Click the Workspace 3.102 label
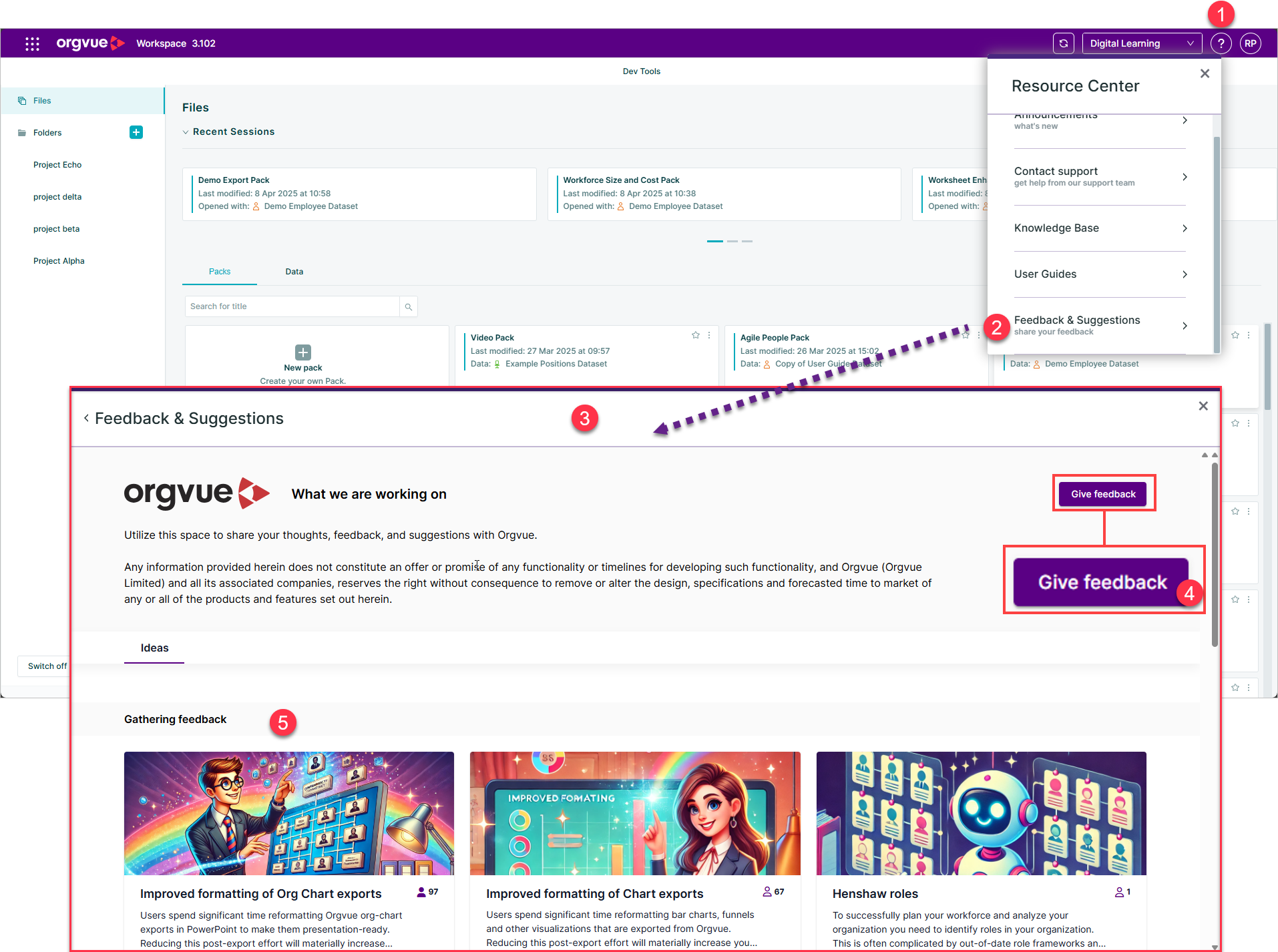The width and height of the screenshot is (1278, 952). coord(176,43)
